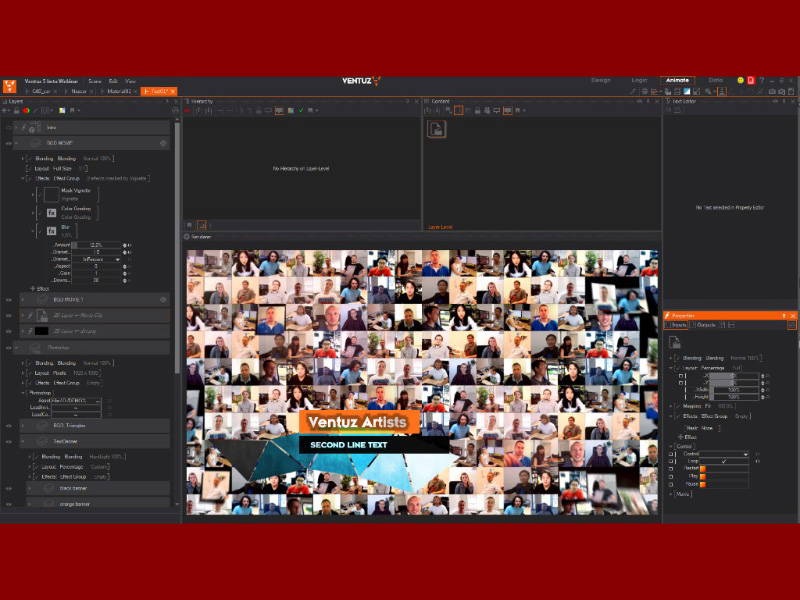Select the Animate mode tab

click(x=678, y=80)
